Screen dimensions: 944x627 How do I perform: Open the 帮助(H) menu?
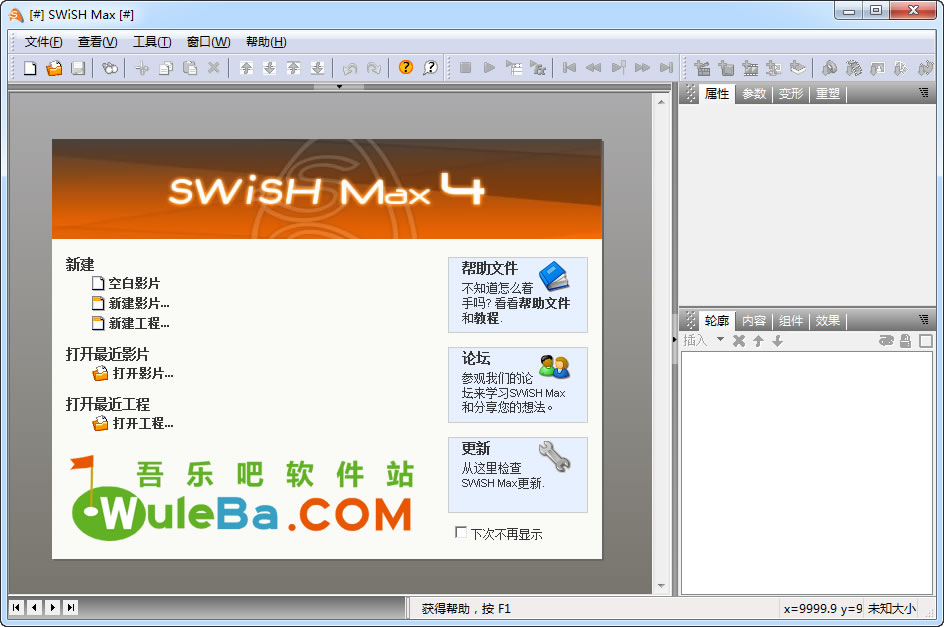click(x=266, y=42)
